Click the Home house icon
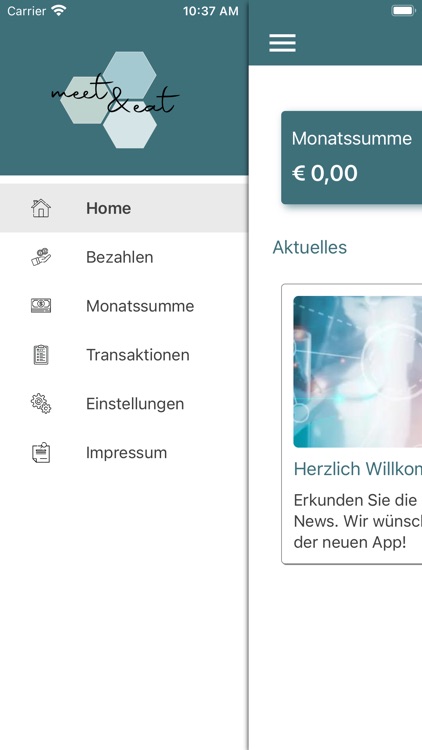 click(x=41, y=208)
